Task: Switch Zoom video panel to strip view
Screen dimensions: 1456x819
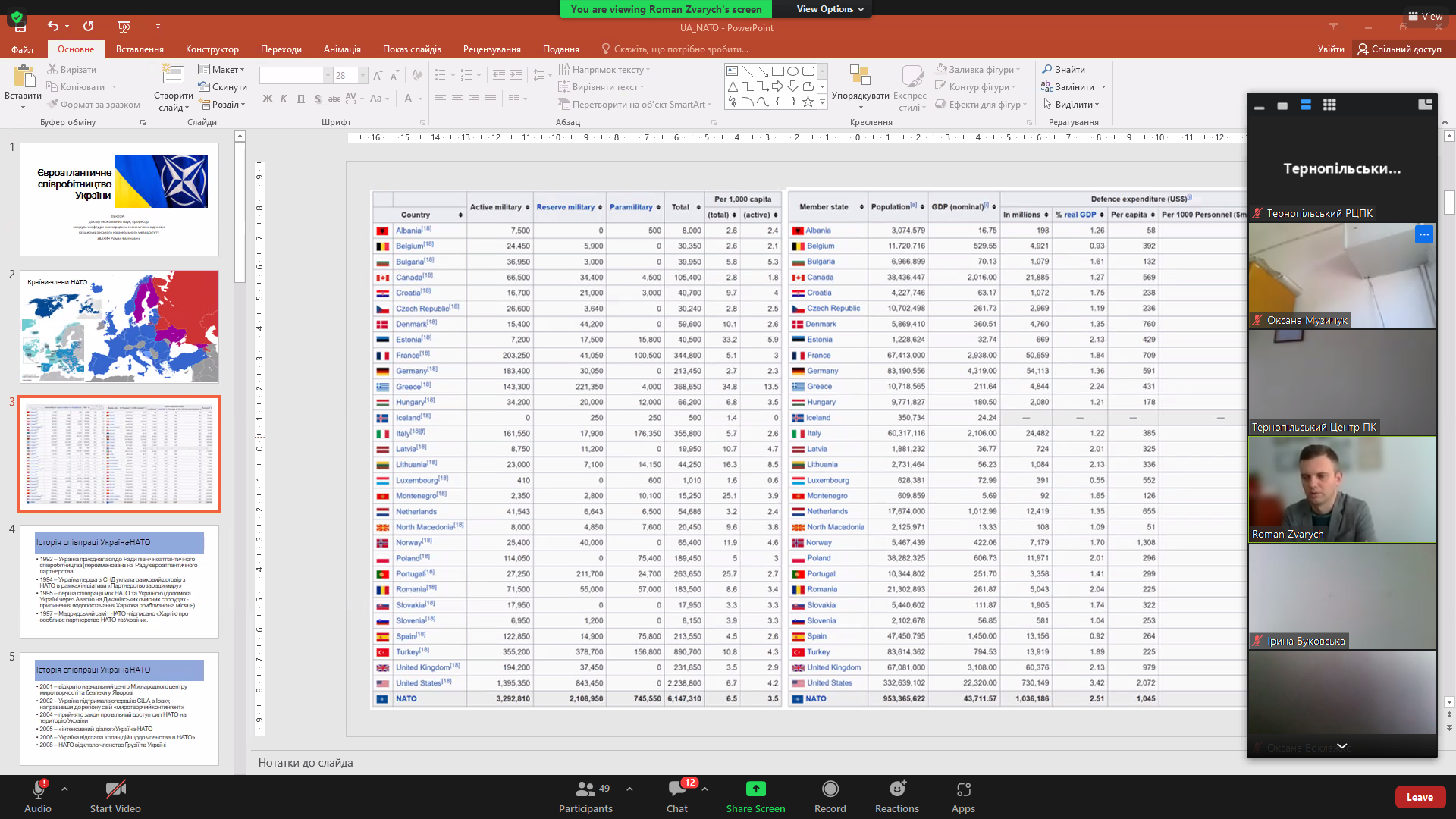Action: [x=1306, y=105]
